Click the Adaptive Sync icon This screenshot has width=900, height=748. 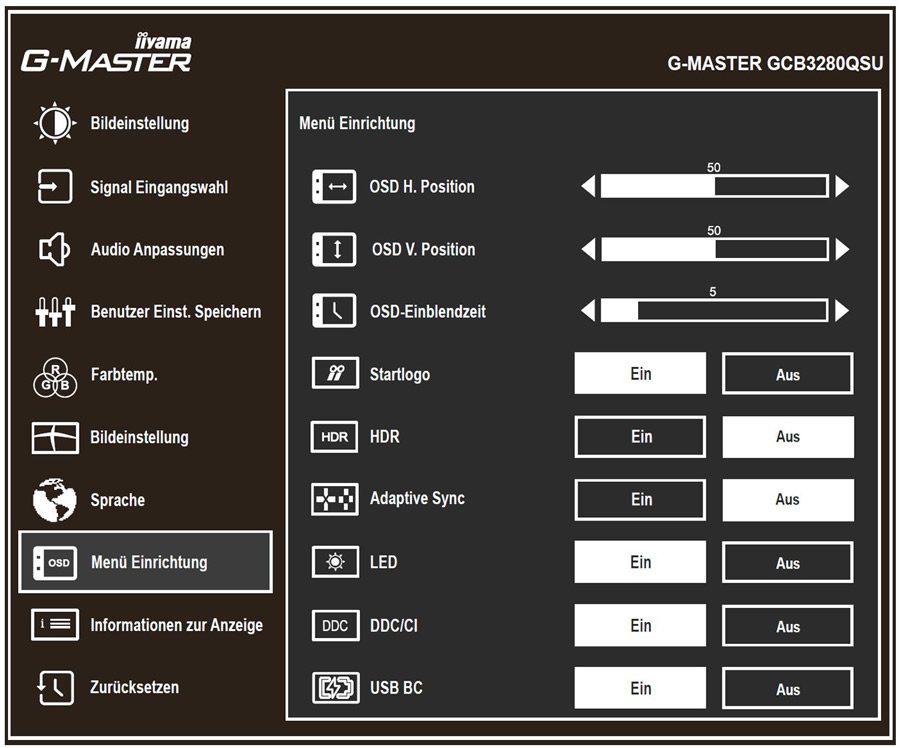click(x=335, y=499)
